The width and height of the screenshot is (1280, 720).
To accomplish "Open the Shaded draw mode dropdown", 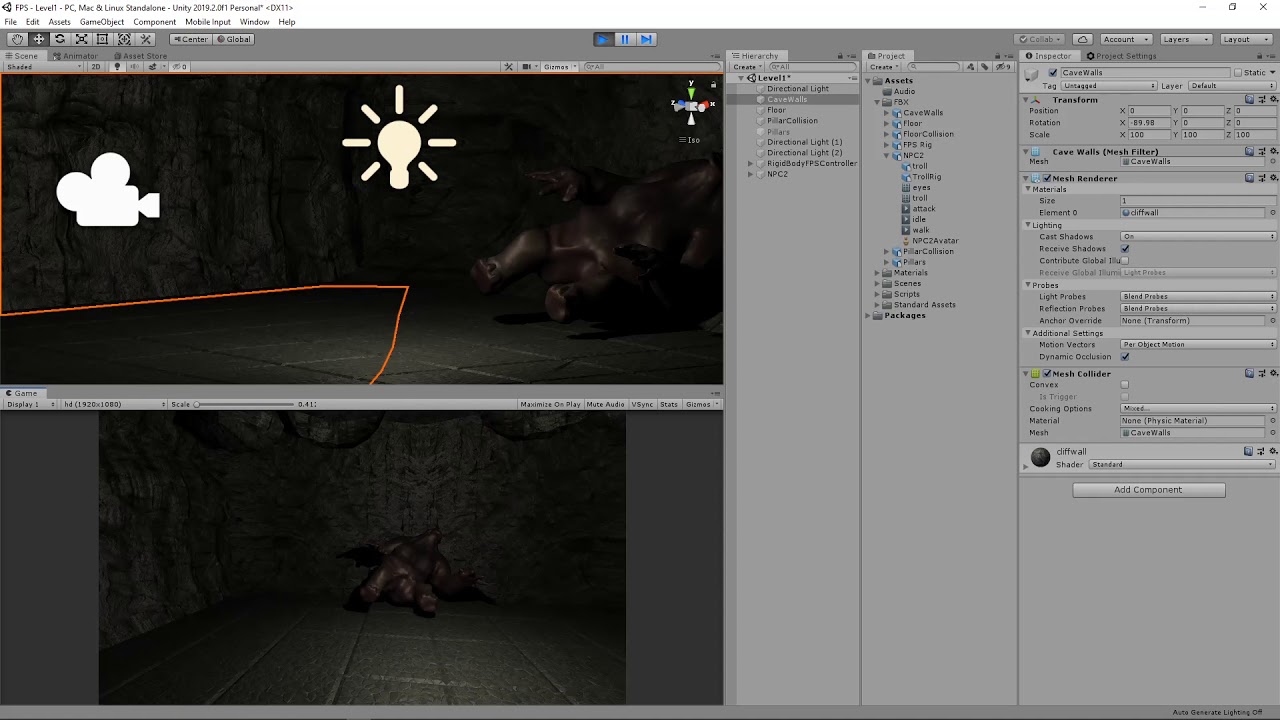I will pyautogui.click(x=45, y=67).
